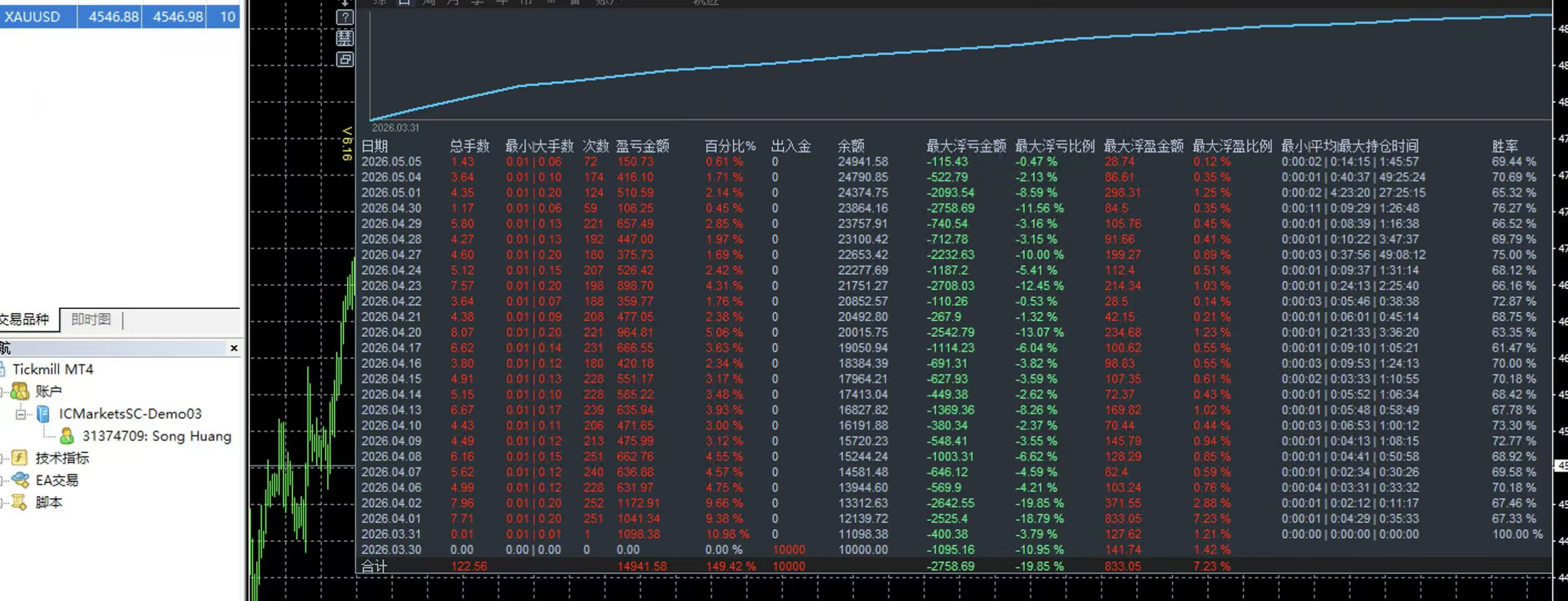
Task: Click the trade count 252
Action: (594, 503)
